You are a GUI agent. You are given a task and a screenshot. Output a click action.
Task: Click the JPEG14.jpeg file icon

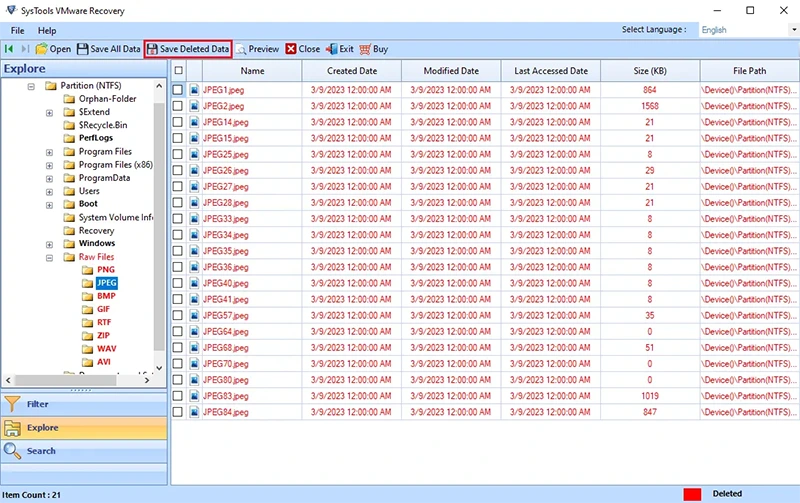click(194, 122)
